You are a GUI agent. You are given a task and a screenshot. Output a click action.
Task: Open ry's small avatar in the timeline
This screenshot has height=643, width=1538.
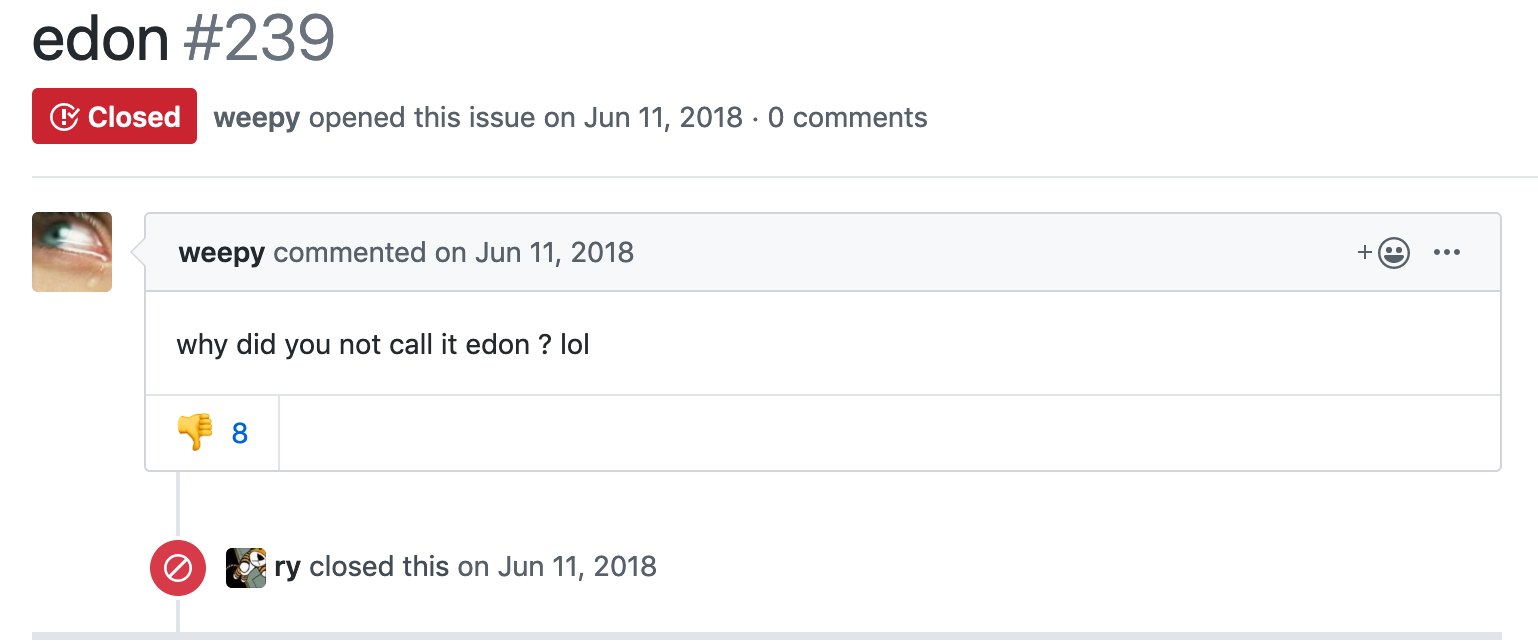(x=246, y=568)
